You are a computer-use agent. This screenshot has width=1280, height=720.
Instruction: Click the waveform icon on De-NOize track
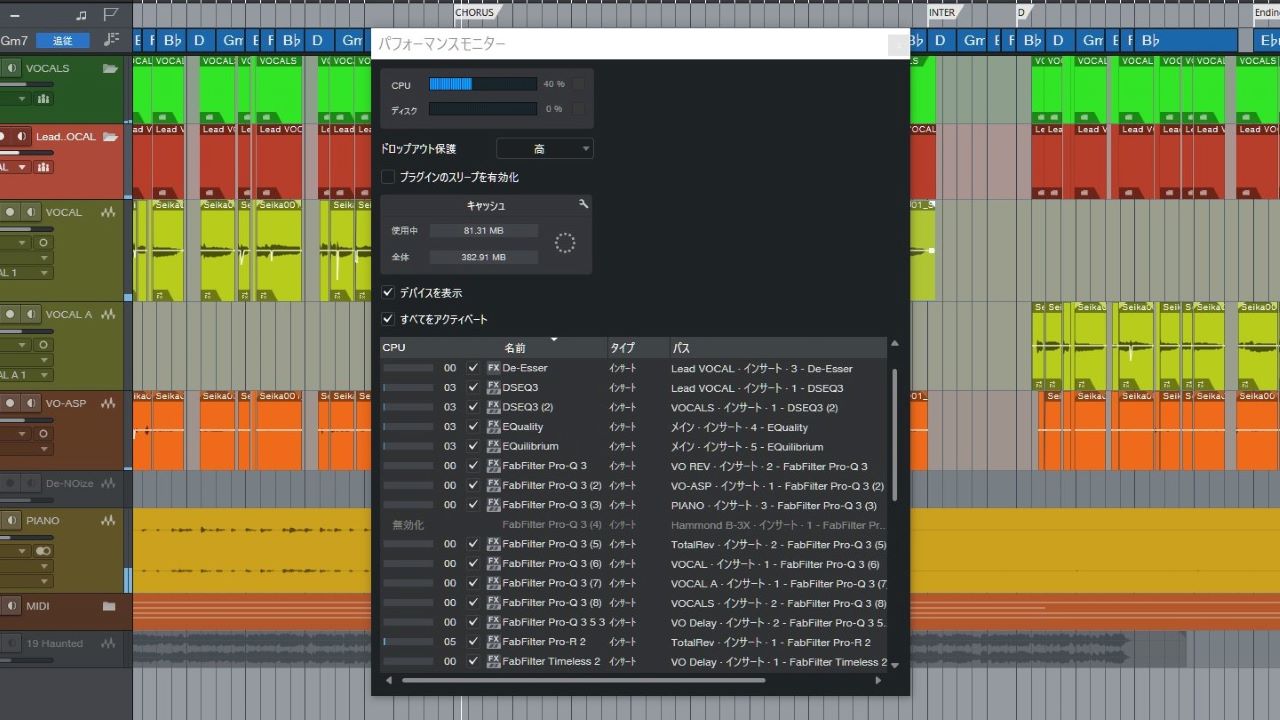[109, 484]
